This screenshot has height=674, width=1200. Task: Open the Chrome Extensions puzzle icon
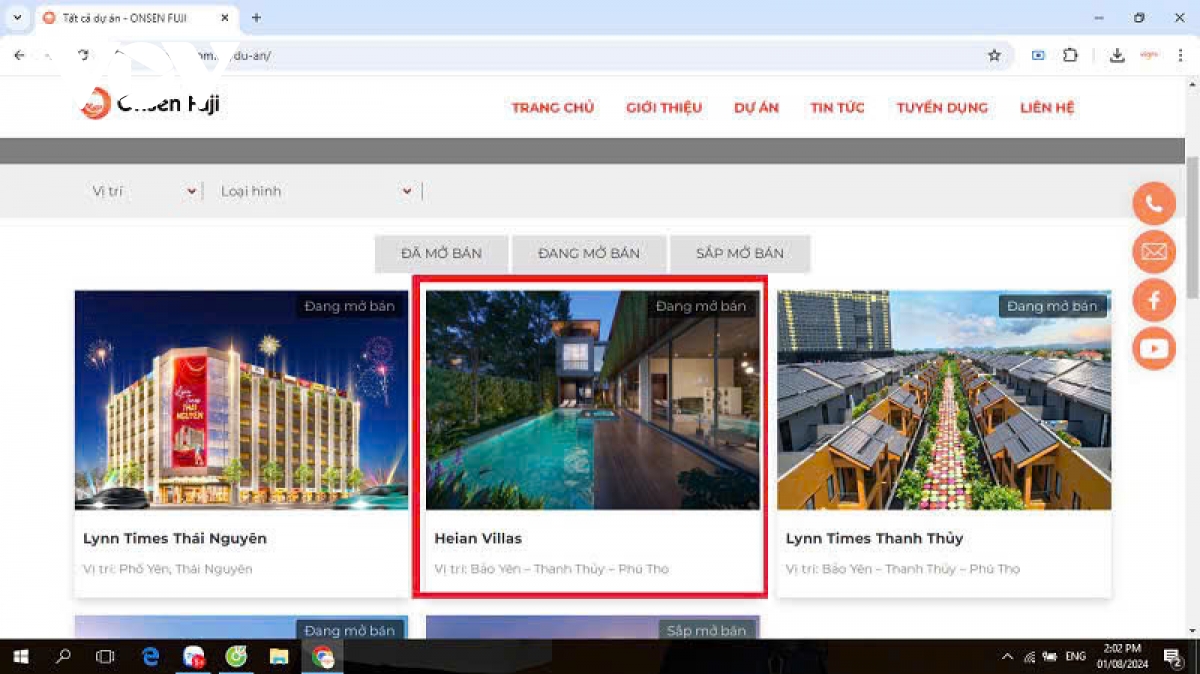[1070, 56]
